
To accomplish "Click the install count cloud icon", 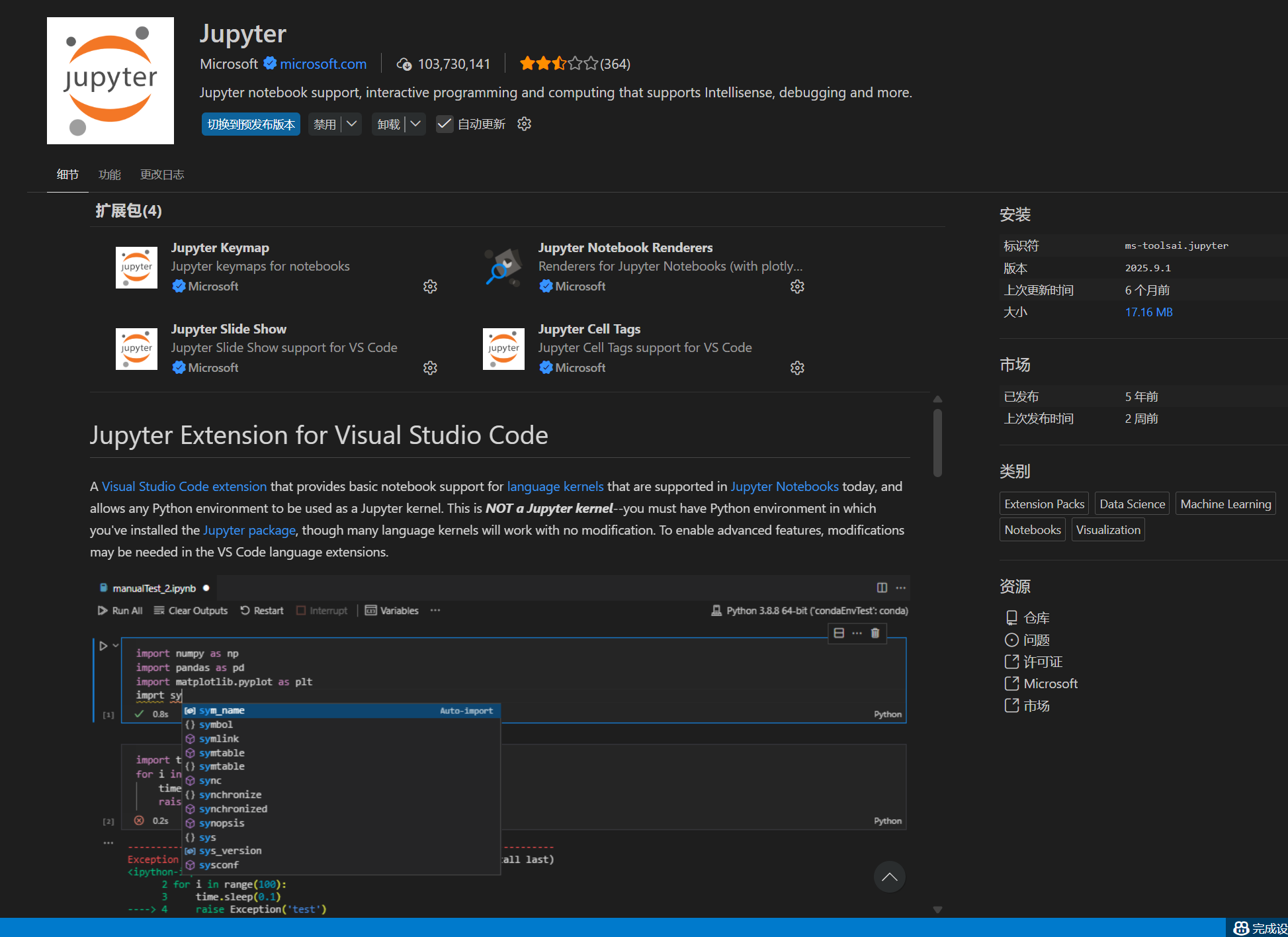I will pos(404,64).
